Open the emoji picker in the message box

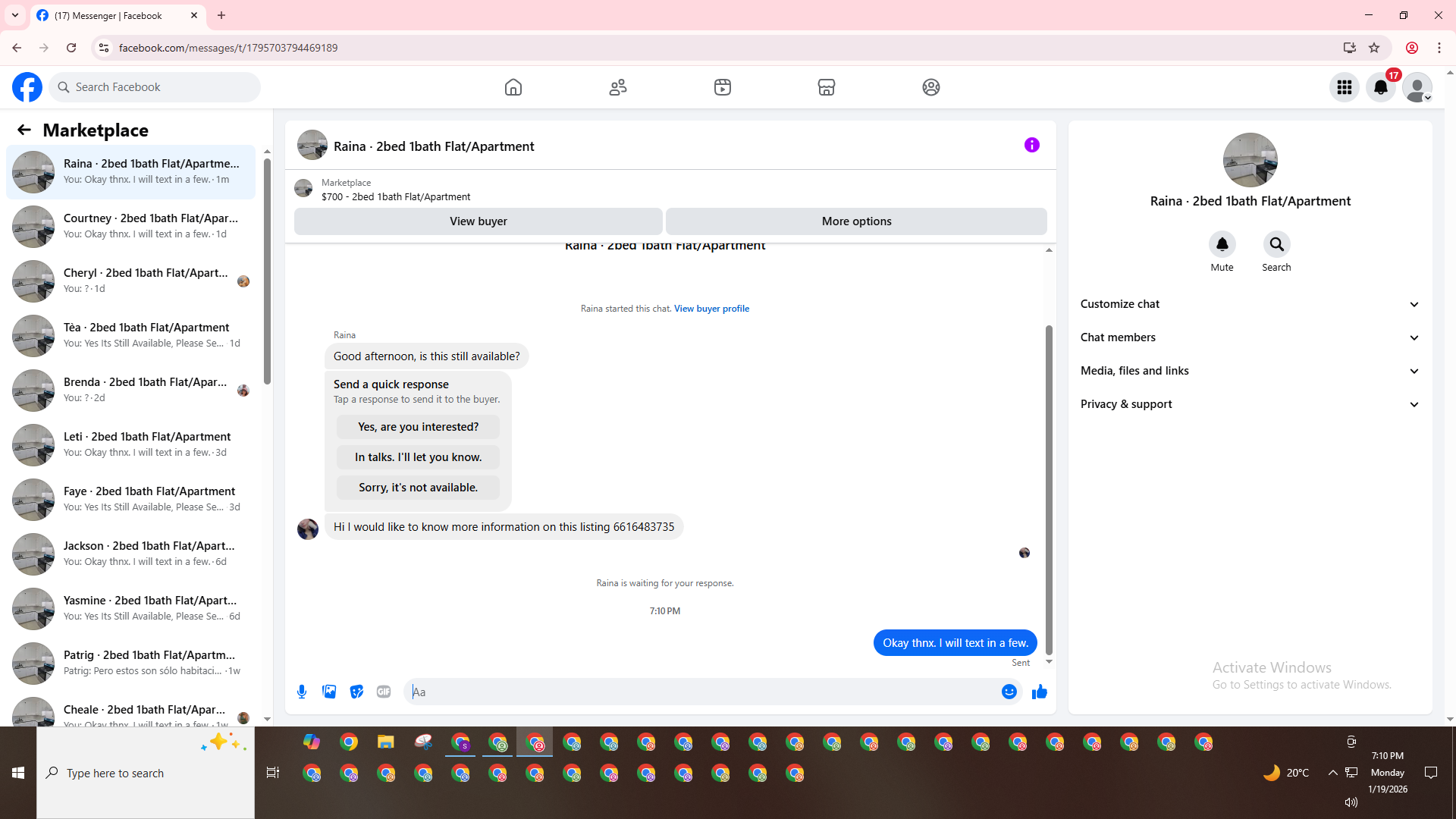pos(1009,692)
